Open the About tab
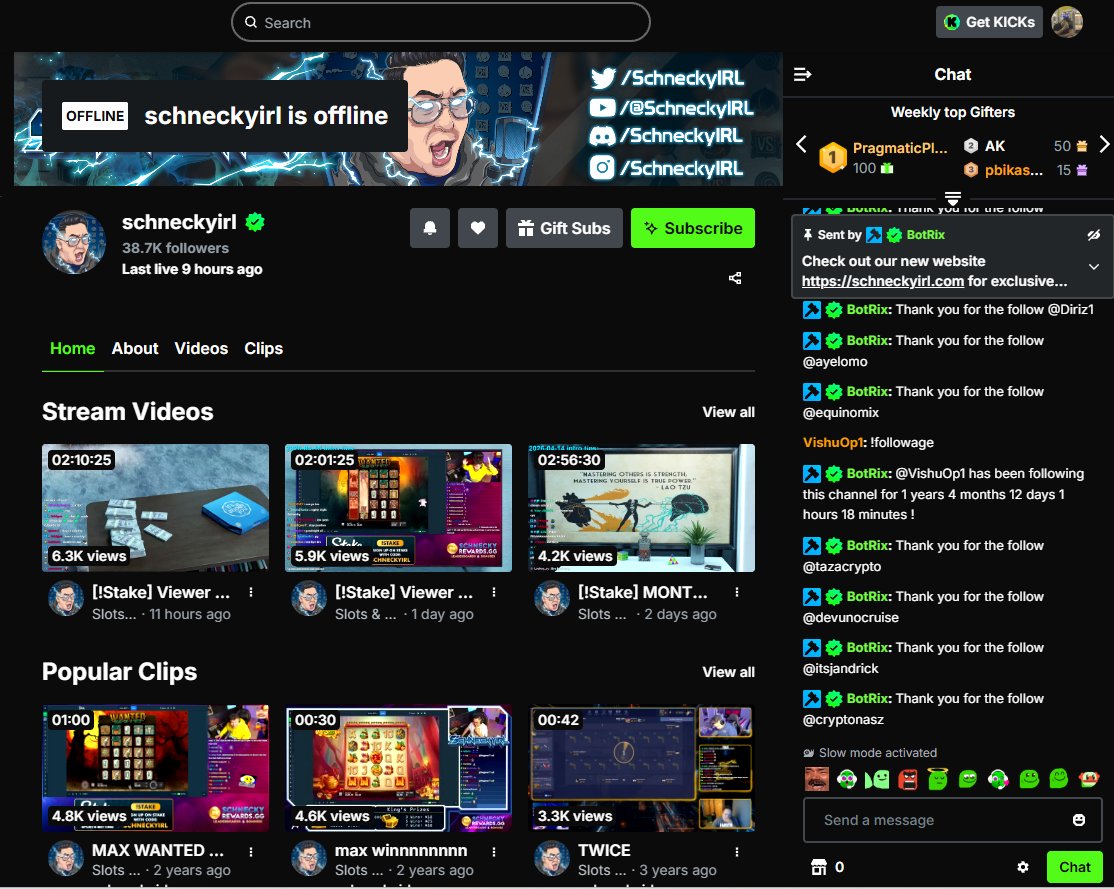Screen dimensions: 1114x889 135,349
